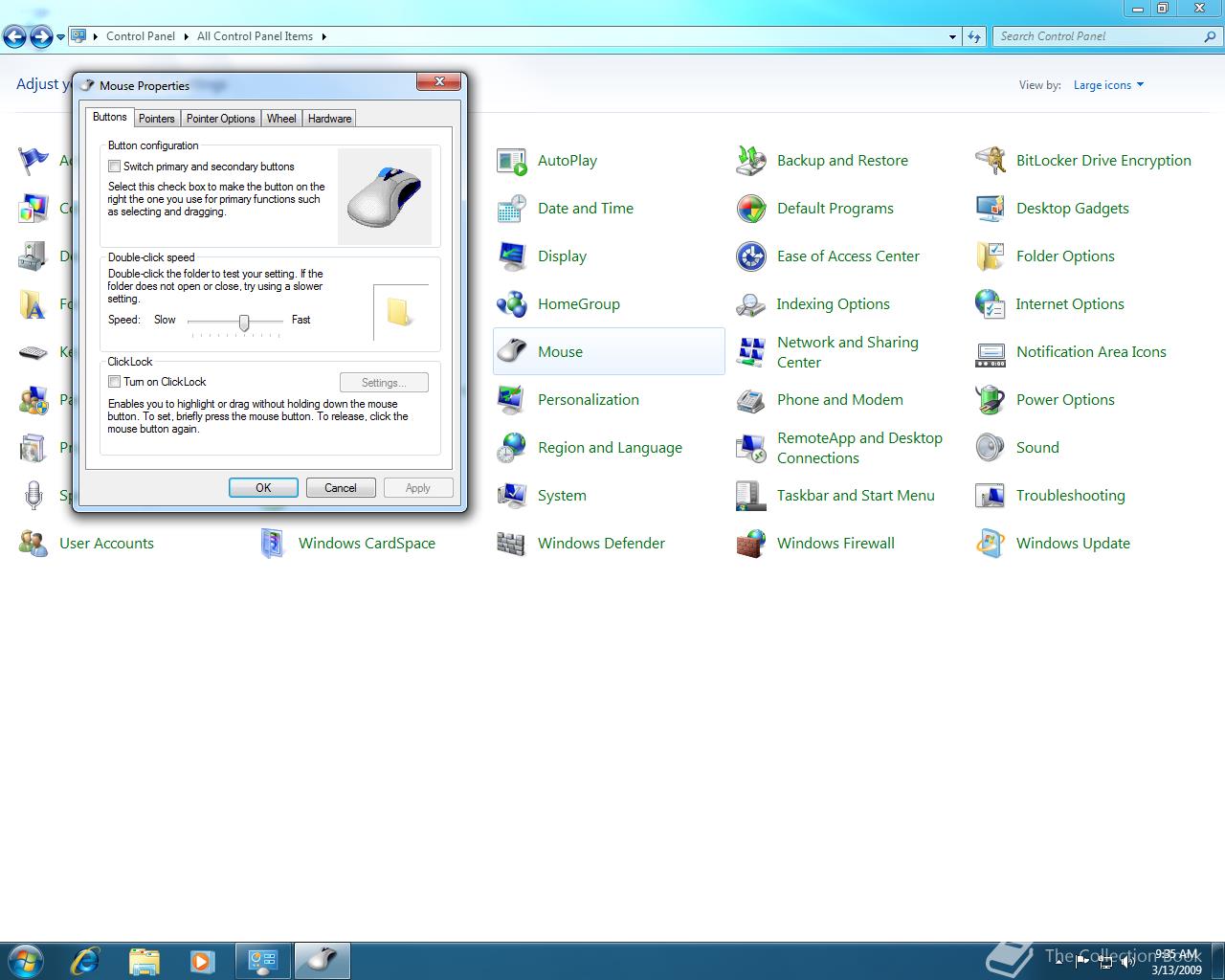This screenshot has width=1225, height=980.
Task: Click the Back navigation button
Action: pyautogui.click(x=15, y=37)
